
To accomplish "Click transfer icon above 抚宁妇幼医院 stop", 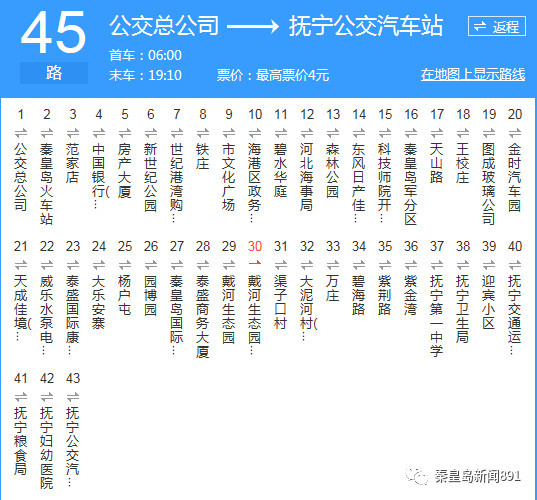I will pyautogui.click(x=47, y=397).
